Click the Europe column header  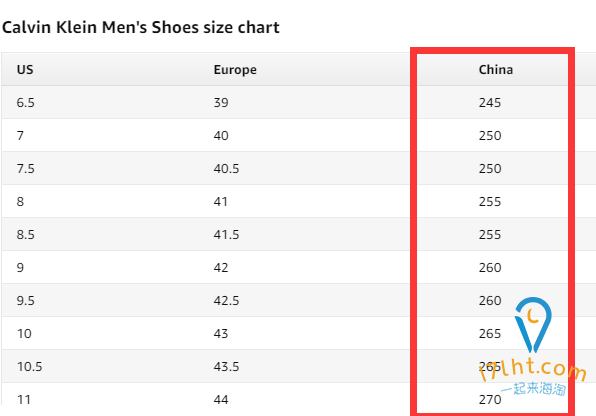[x=235, y=70]
